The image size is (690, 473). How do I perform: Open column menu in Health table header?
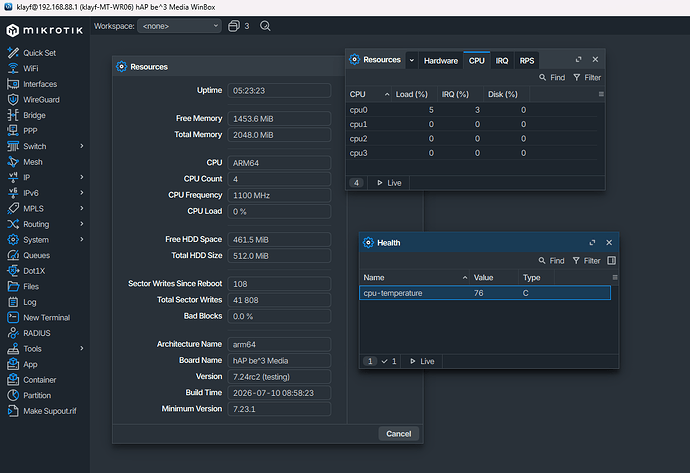615,278
